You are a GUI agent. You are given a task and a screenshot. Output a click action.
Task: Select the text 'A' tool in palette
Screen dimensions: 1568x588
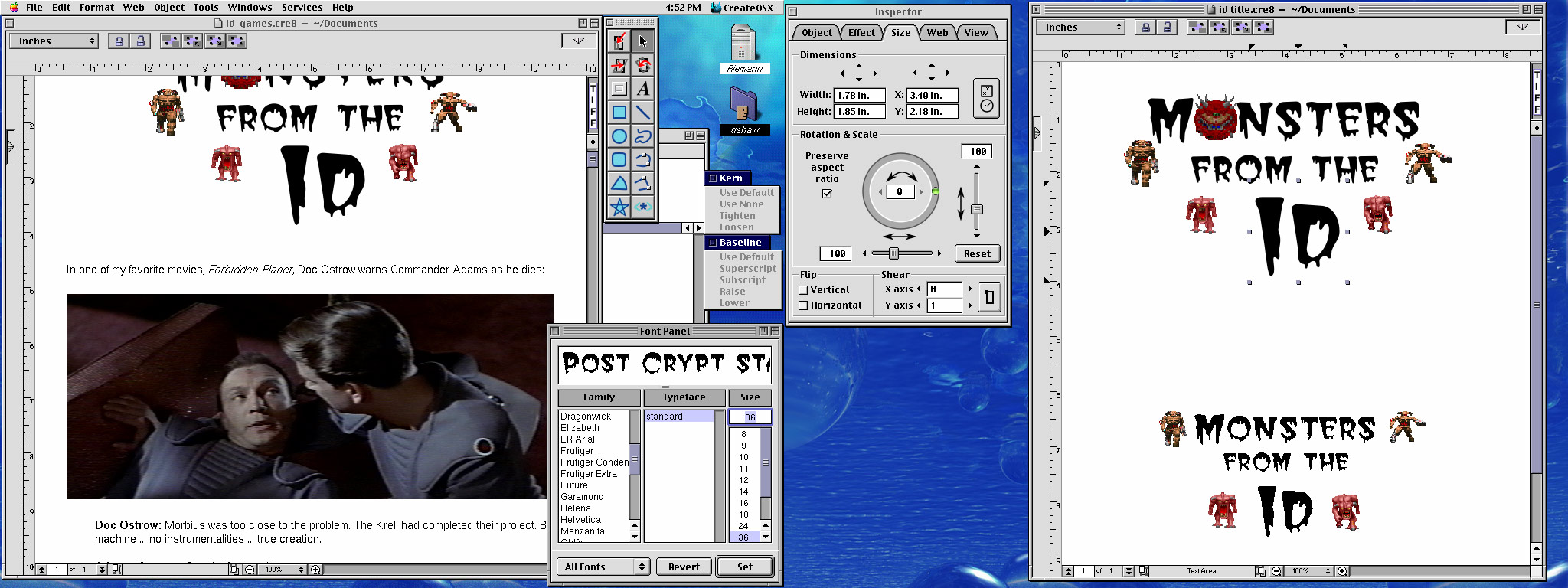pyautogui.click(x=643, y=89)
